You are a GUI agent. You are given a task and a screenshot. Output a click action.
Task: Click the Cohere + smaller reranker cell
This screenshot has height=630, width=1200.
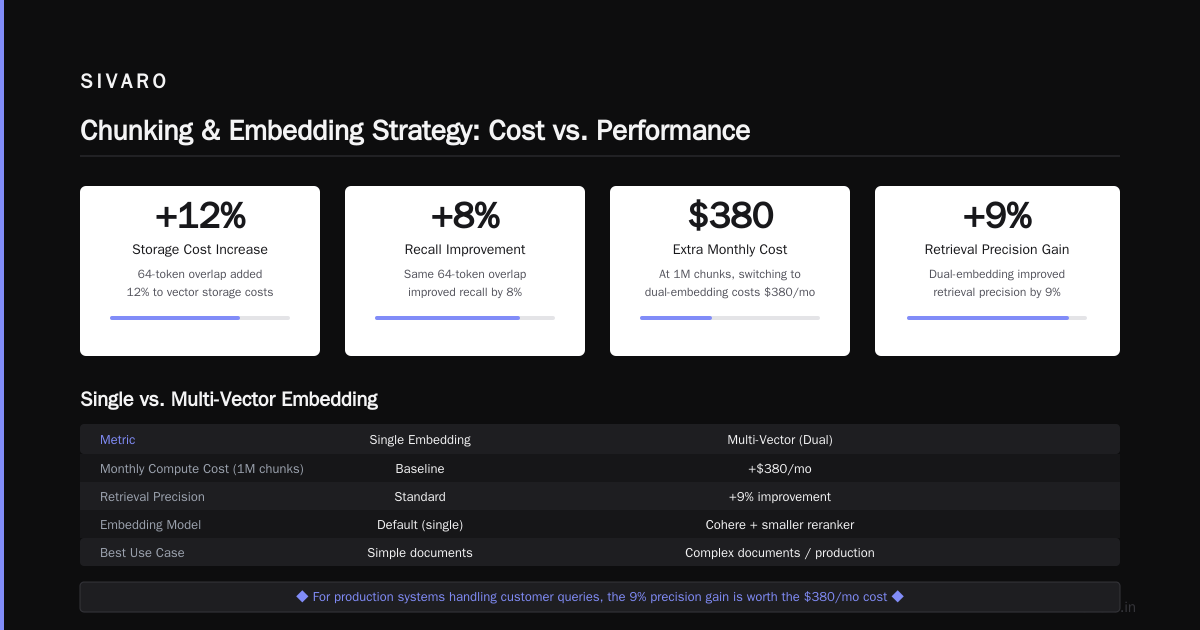pos(780,524)
